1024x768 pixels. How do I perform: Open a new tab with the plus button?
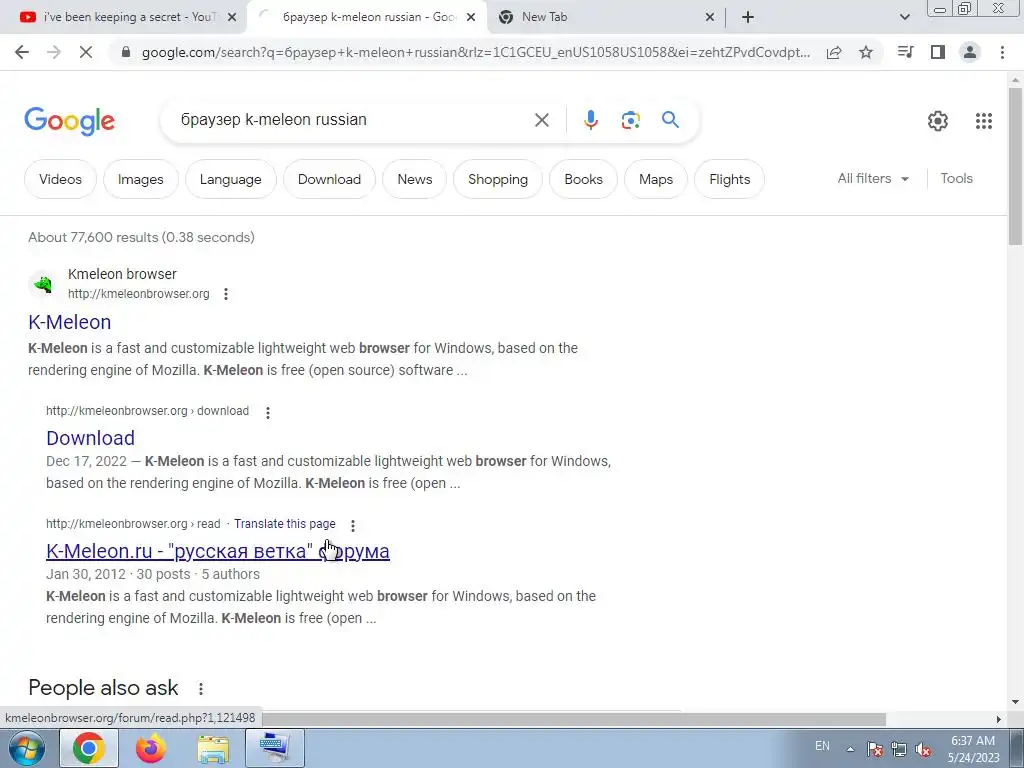click(x=748, y=17)
